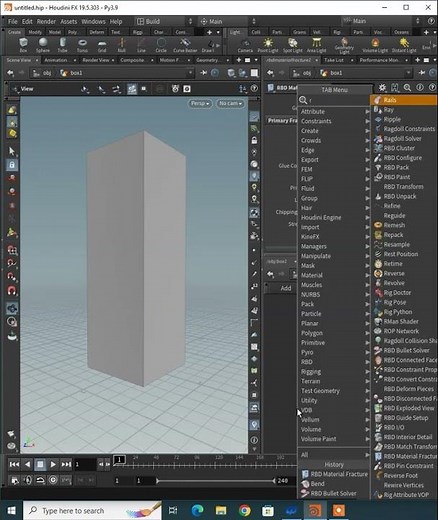Click the end frame 240 field
438x520 pixels.
point(284,481)
